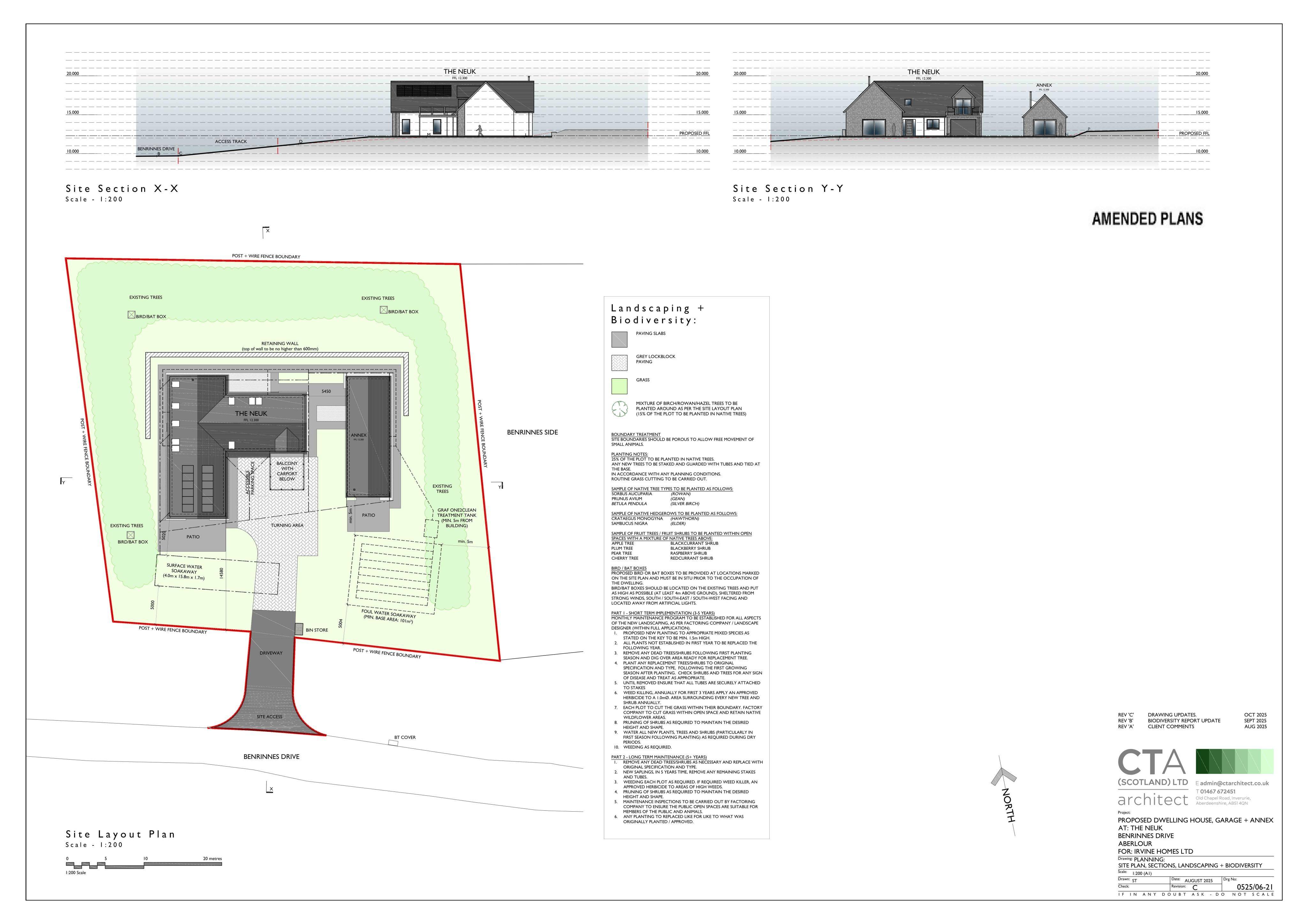Click the ACCESS TRACK label in Section X-X
Image resolution: width=1308 pixels, height=924 pixels.
pyautogui.click(x=231, y=141)
